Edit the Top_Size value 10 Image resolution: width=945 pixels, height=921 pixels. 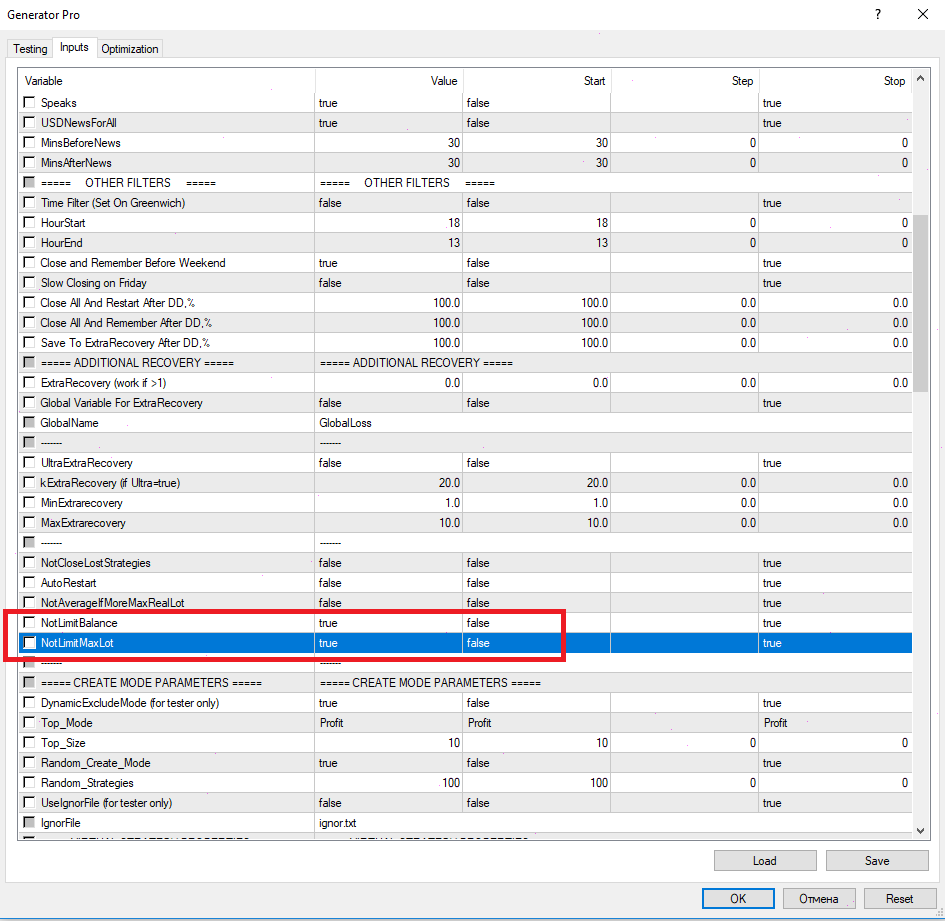pyautogui.click(x=389, y=743)
